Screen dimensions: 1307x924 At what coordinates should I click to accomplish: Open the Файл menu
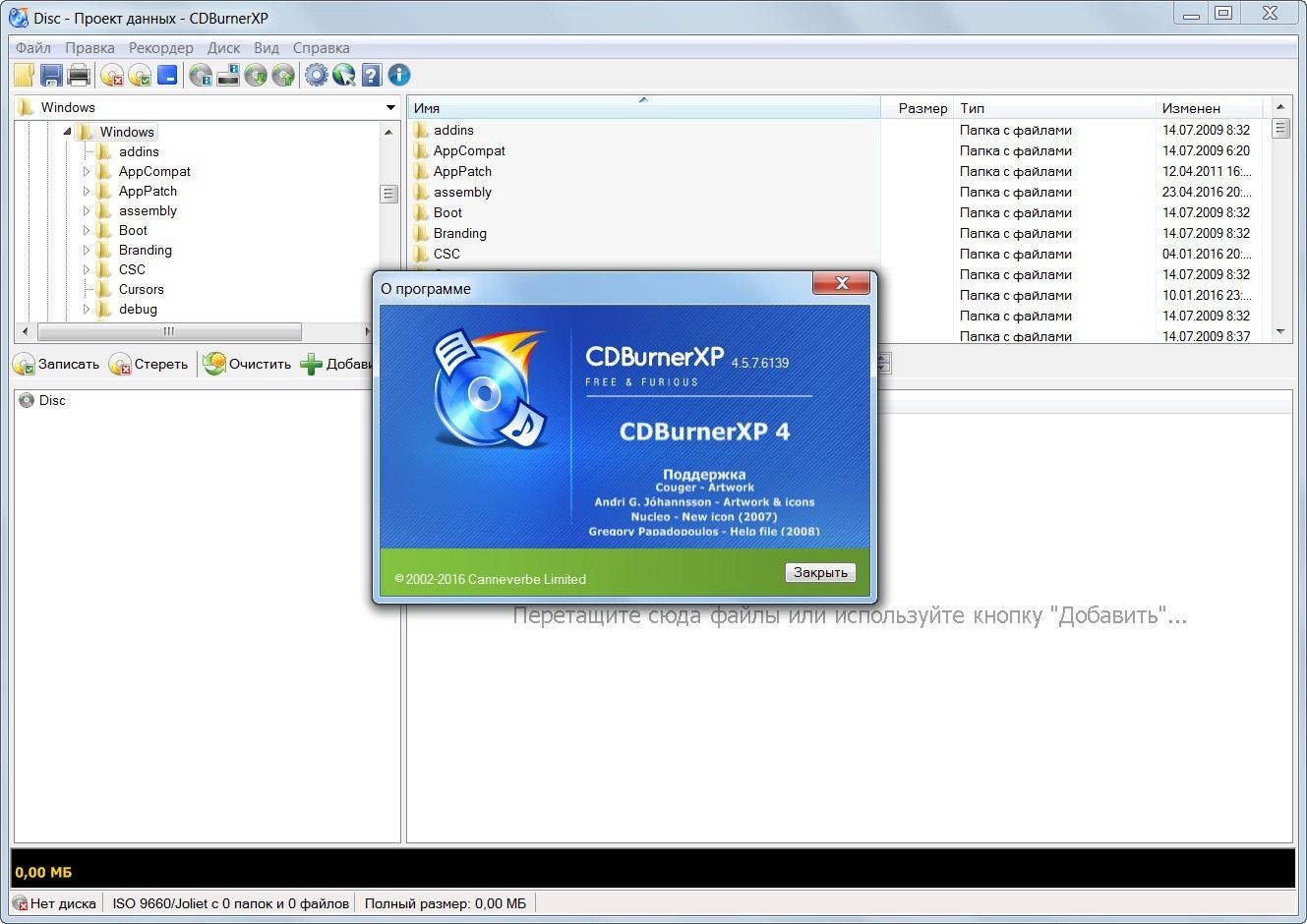click(33, 47)
